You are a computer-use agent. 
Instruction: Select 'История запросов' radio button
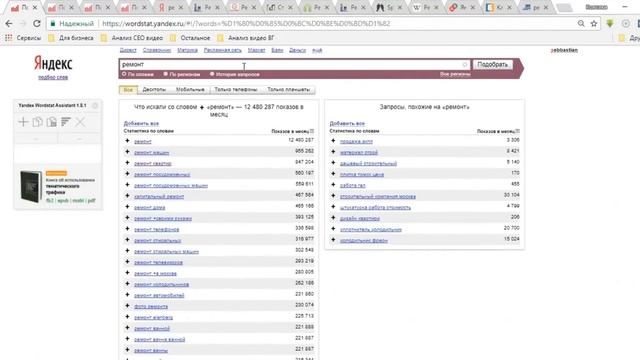212,74
